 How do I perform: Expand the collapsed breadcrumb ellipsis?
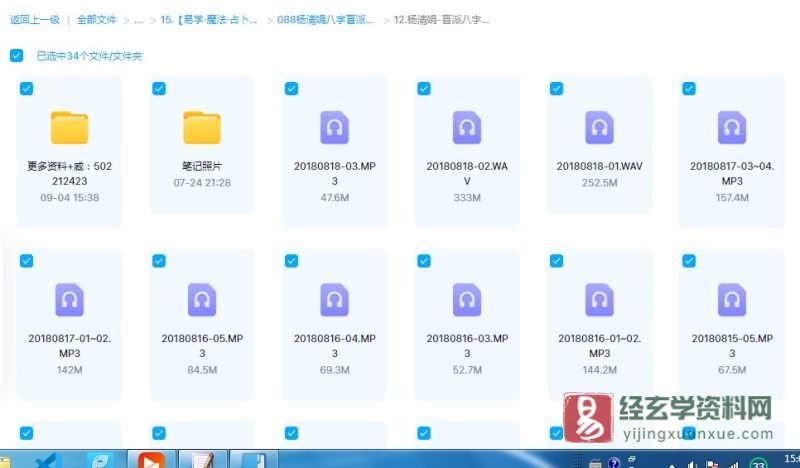tap(138, 19)
